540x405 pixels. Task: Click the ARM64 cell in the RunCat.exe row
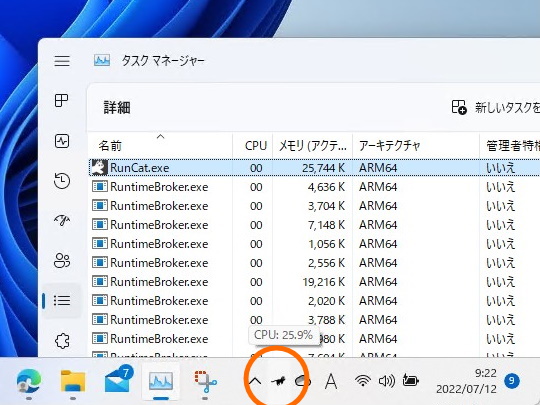[378, 168]
